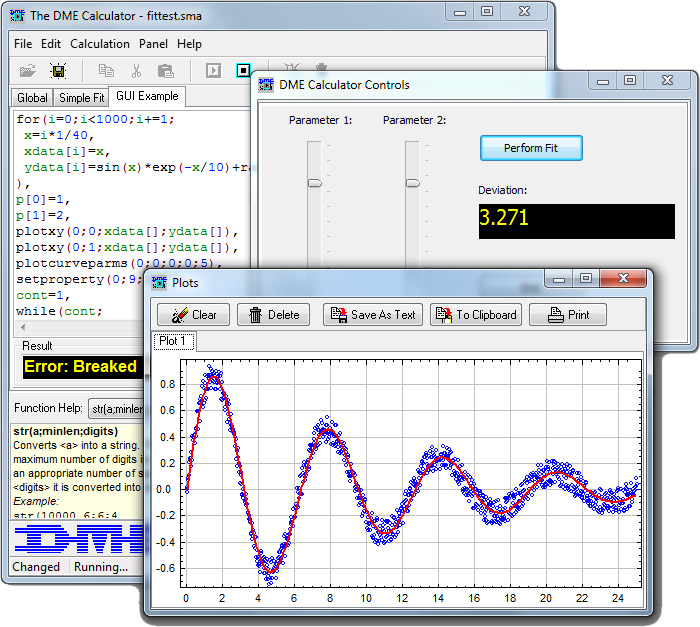Click the Save file toolbar icon
This screenshot has width=700, height=627.
58,71
